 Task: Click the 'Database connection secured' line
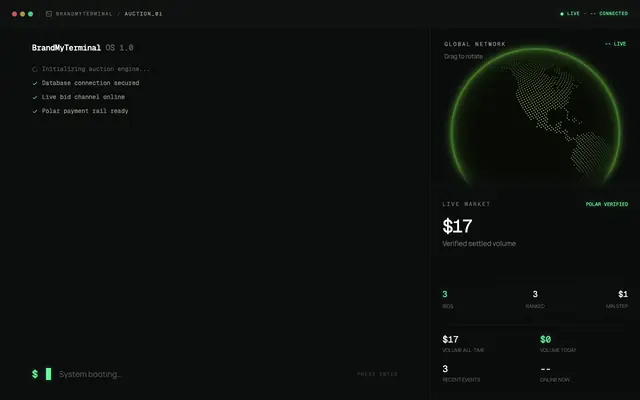pyautogui.click(x=90, y=83)
